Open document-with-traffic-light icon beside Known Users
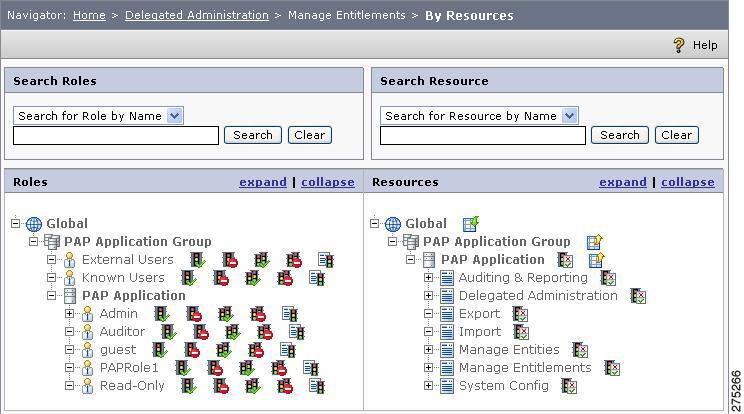 [316, 278]
